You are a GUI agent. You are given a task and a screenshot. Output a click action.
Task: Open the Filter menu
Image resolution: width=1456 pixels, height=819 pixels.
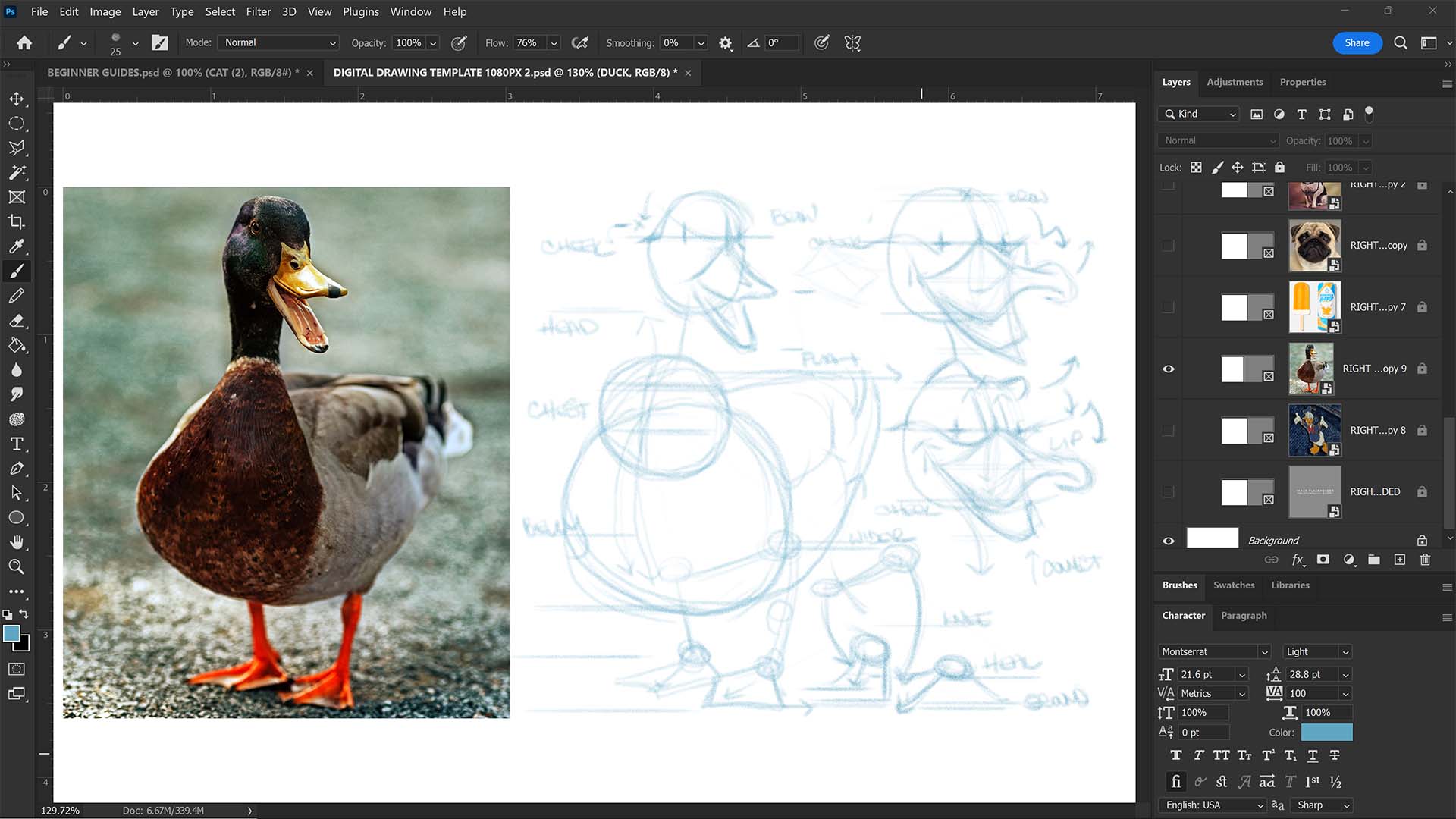[258, 11]
